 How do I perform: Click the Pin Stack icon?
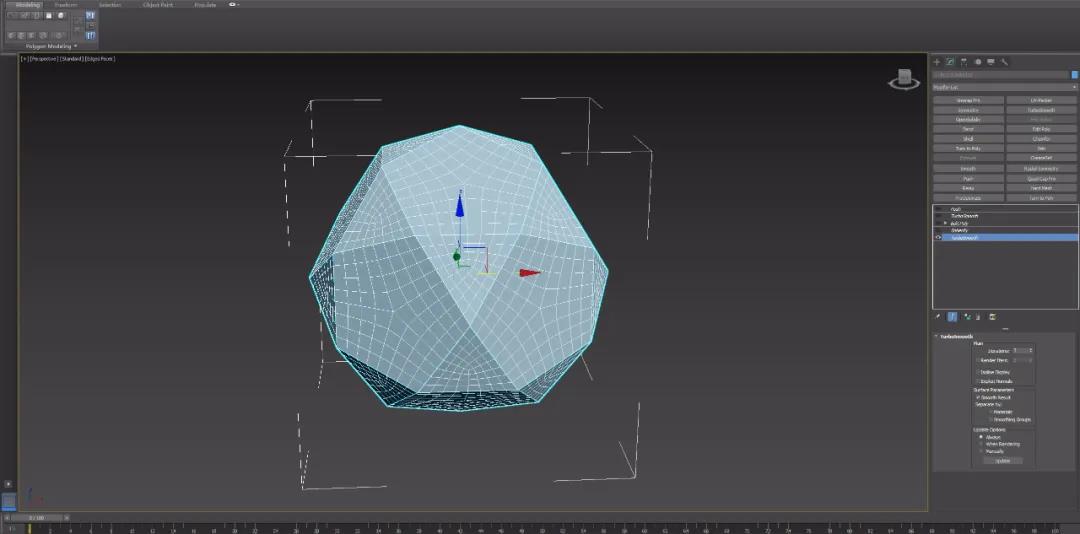[938, 317]
